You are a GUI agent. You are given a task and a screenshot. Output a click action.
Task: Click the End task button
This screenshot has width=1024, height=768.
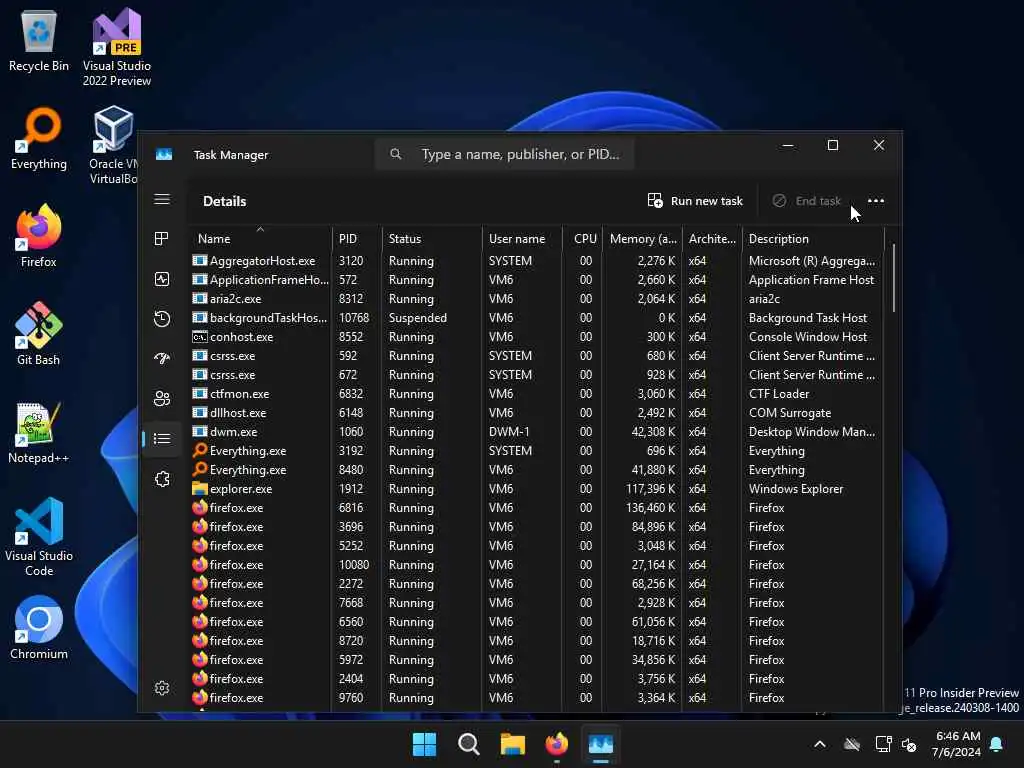(807, 201)
